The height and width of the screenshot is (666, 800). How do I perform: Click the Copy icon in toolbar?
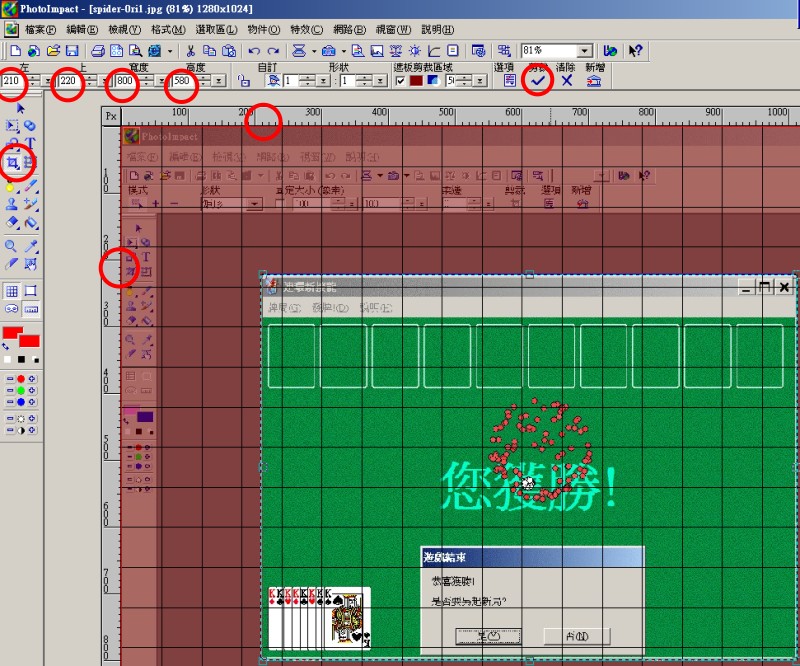[209, 51]
